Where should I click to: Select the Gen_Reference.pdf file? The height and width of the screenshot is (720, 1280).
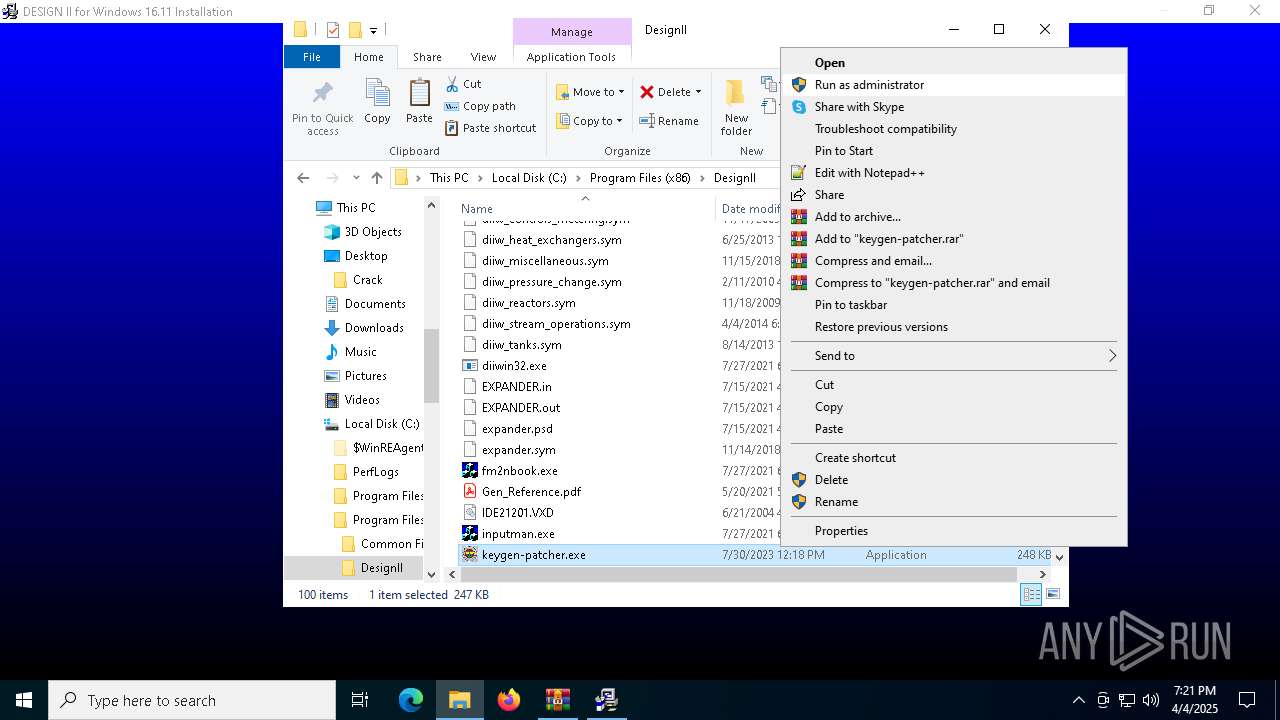[x=531, y=492]
